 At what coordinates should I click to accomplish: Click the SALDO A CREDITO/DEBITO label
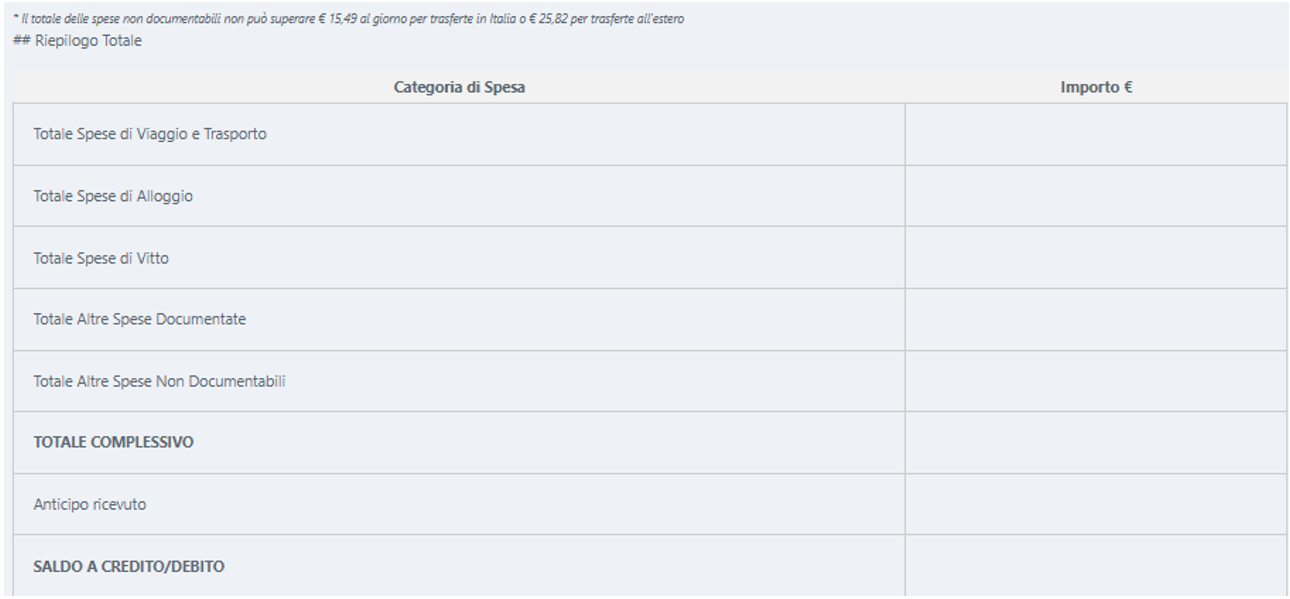(129, 567)
